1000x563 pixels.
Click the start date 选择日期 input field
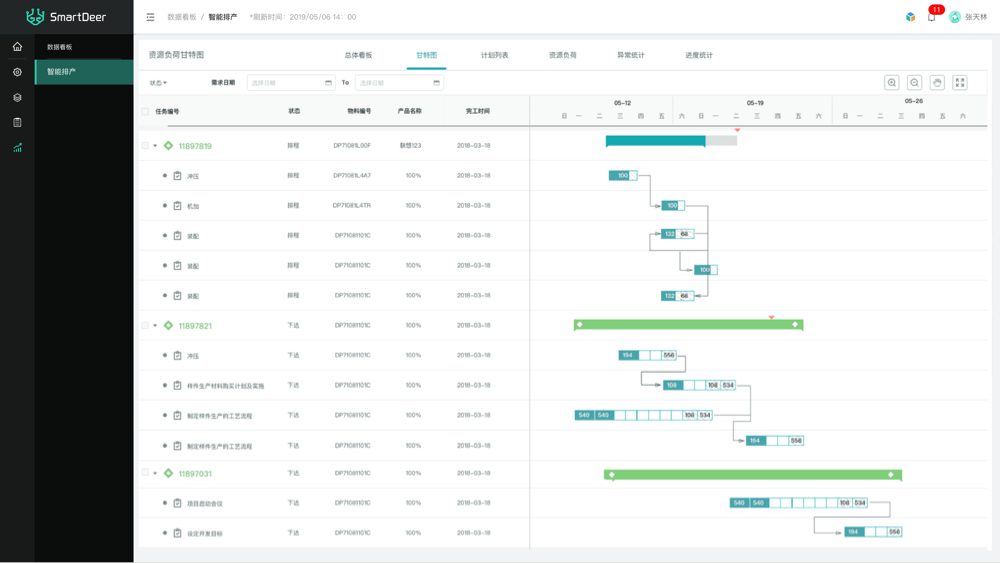290,83
